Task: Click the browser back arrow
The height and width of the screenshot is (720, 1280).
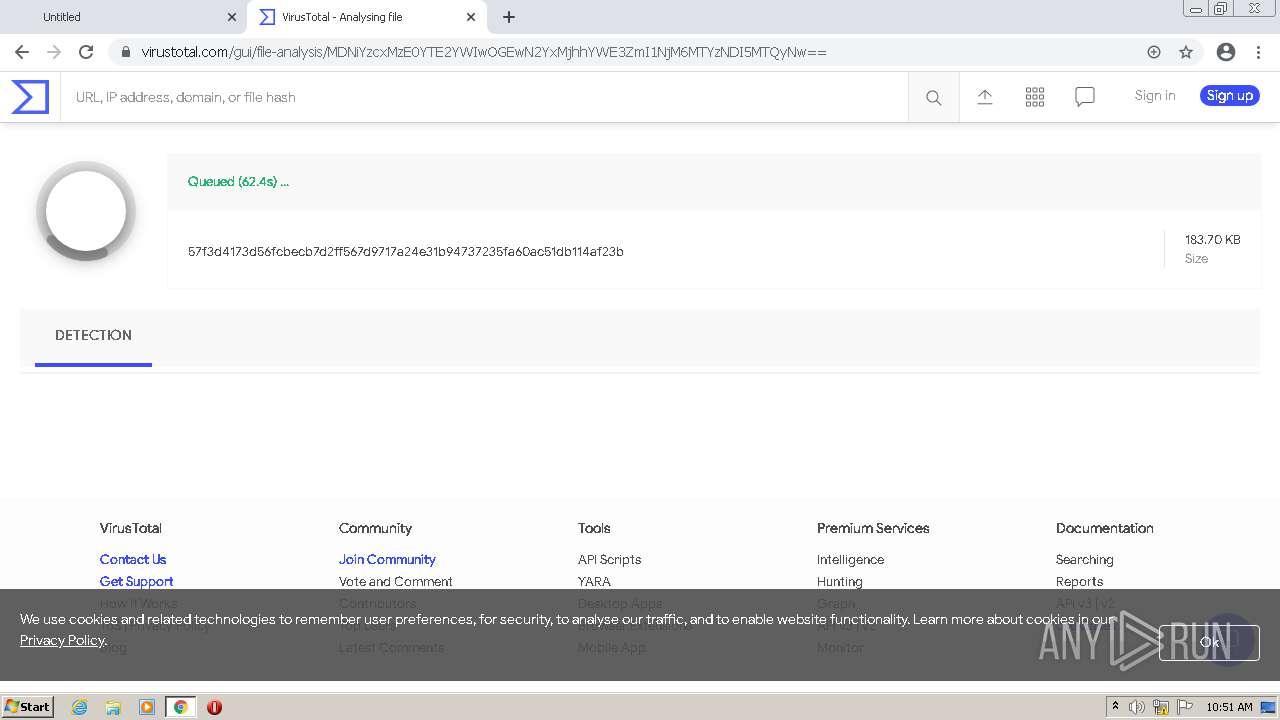Action: (22, 52)
